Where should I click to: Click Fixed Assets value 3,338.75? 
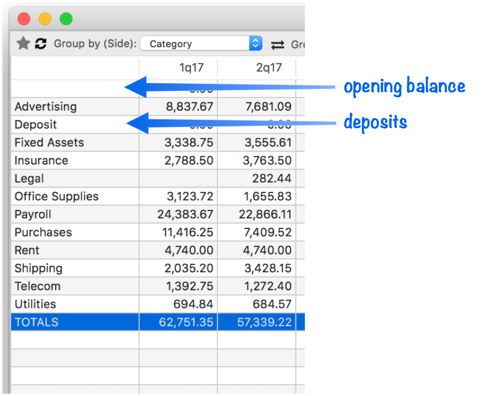point(189,143)
